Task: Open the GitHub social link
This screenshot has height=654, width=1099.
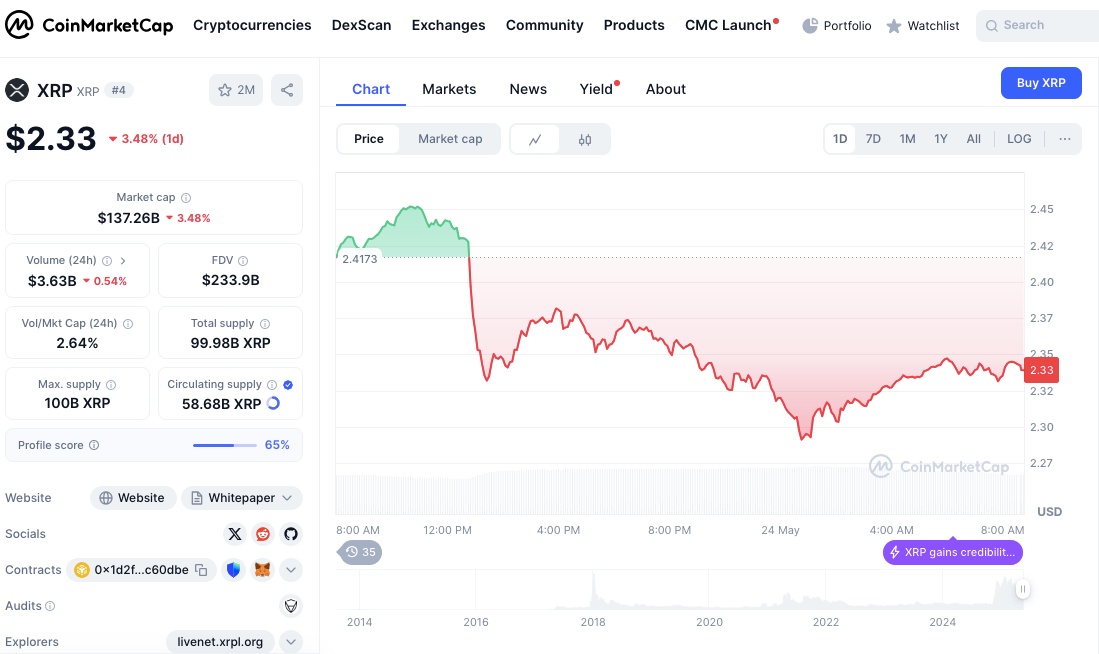Action: coord(290,534)
